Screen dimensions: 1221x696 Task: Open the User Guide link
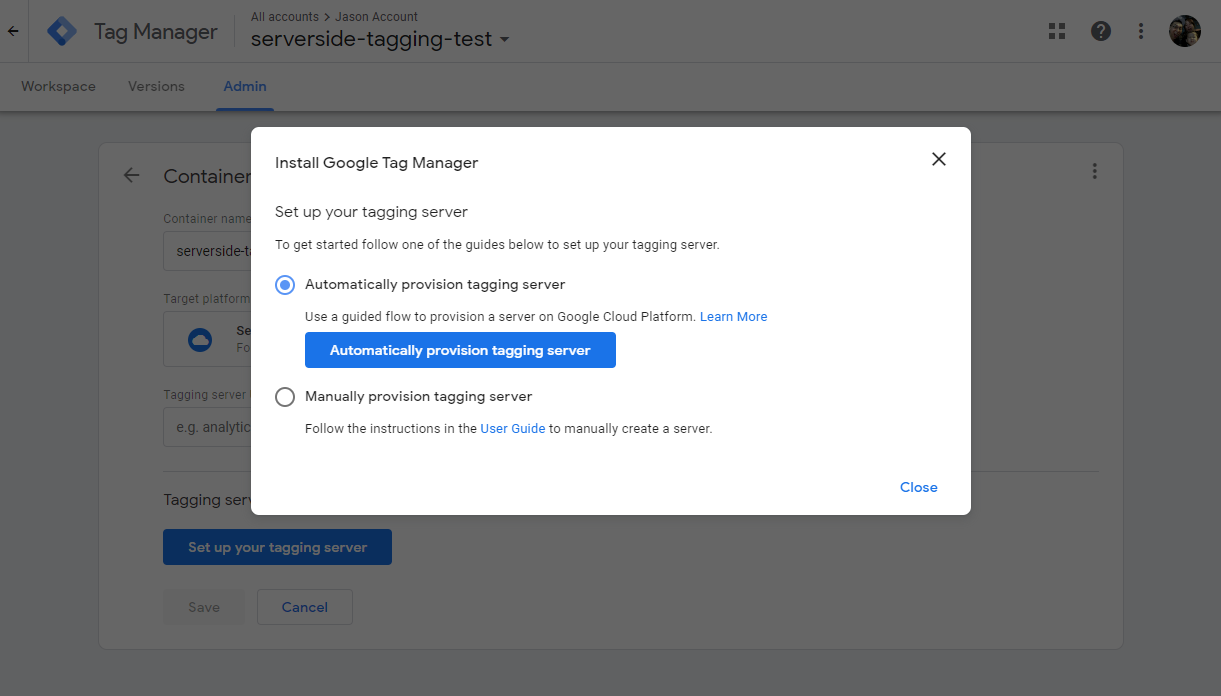click(513, 429)
